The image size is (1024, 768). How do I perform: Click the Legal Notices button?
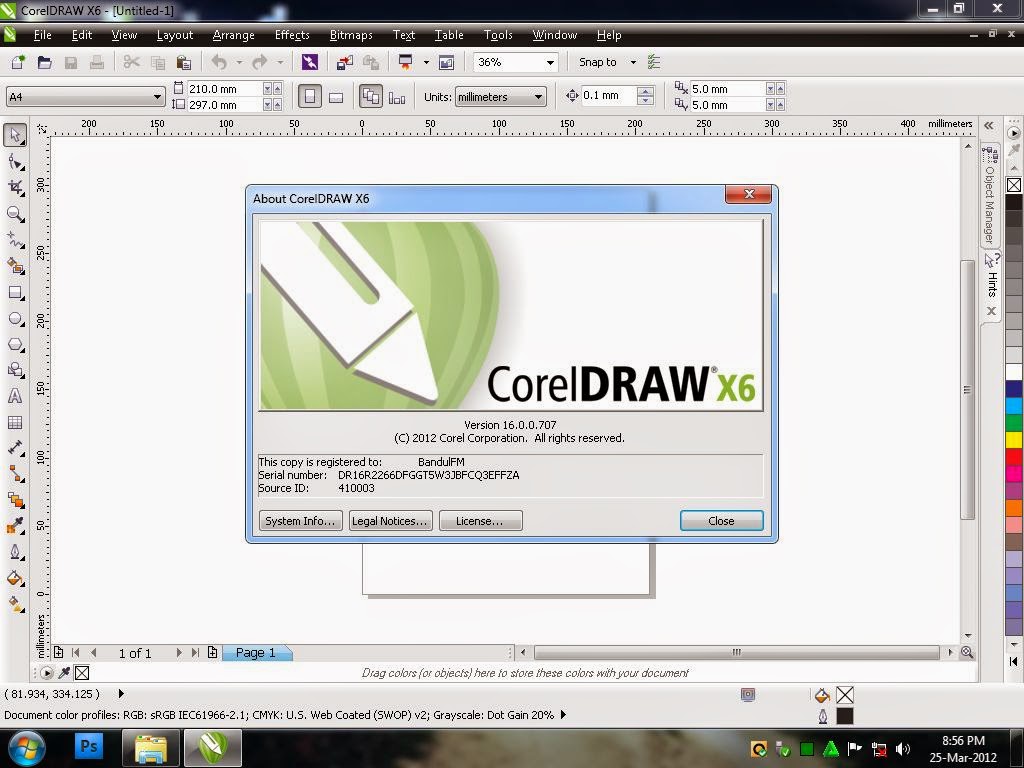point(391,520)
